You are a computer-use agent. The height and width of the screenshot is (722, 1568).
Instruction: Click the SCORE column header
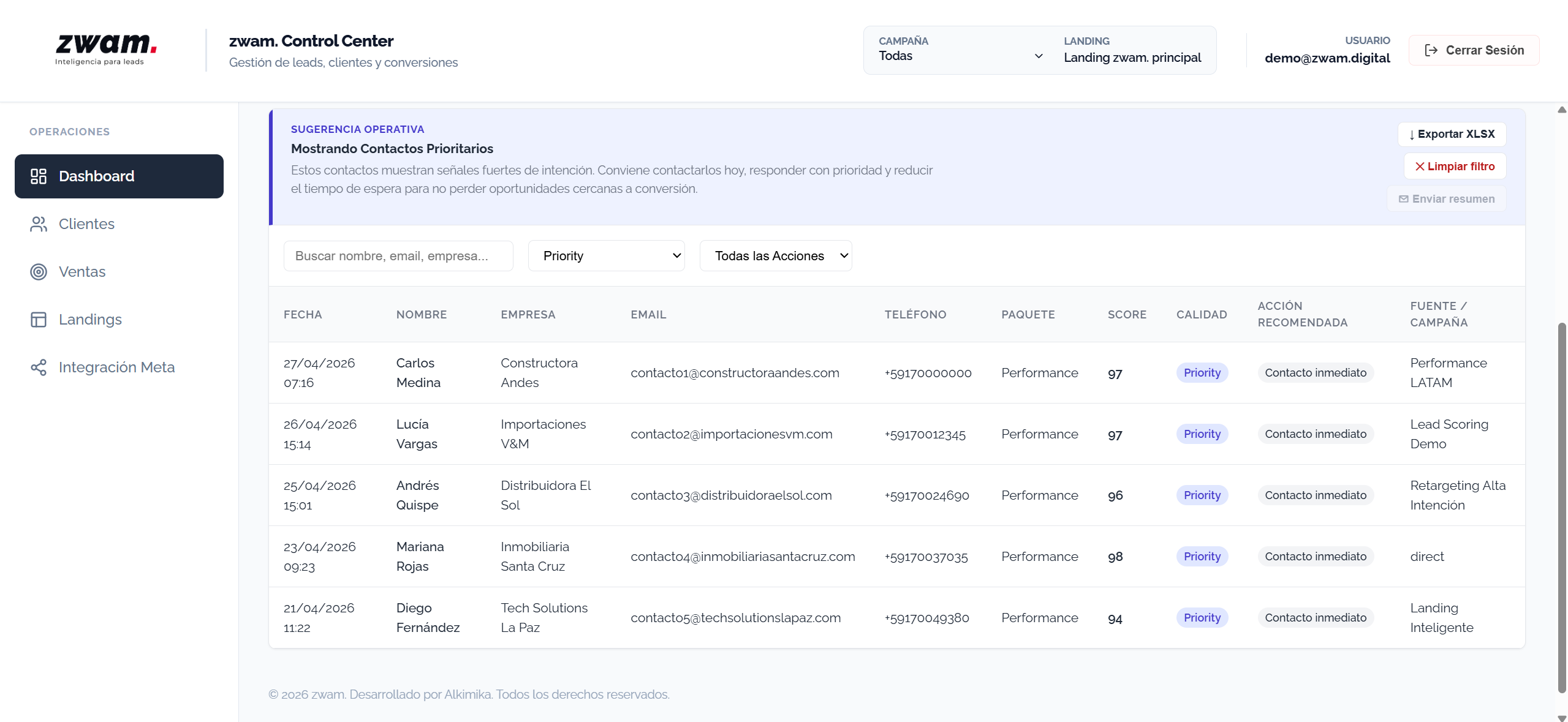(1127, 315)
